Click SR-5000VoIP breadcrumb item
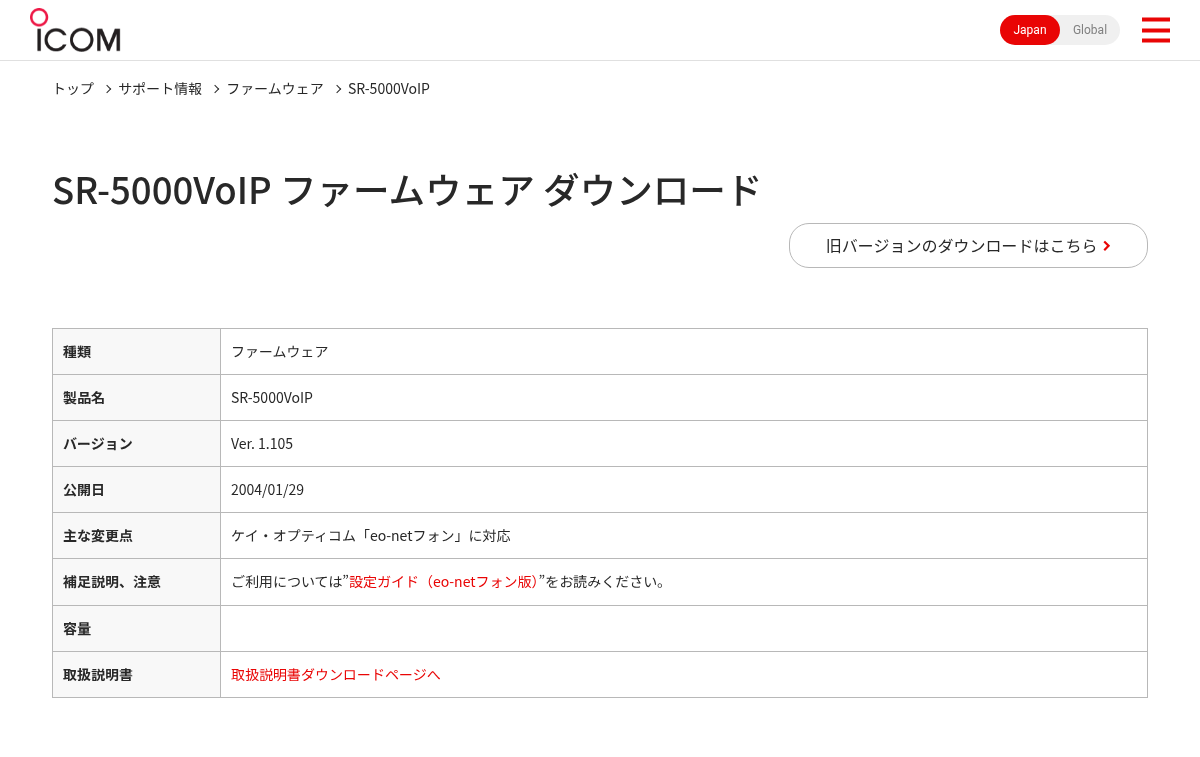The width and height of the screenshot is (1200, 757). coord(389,88)
